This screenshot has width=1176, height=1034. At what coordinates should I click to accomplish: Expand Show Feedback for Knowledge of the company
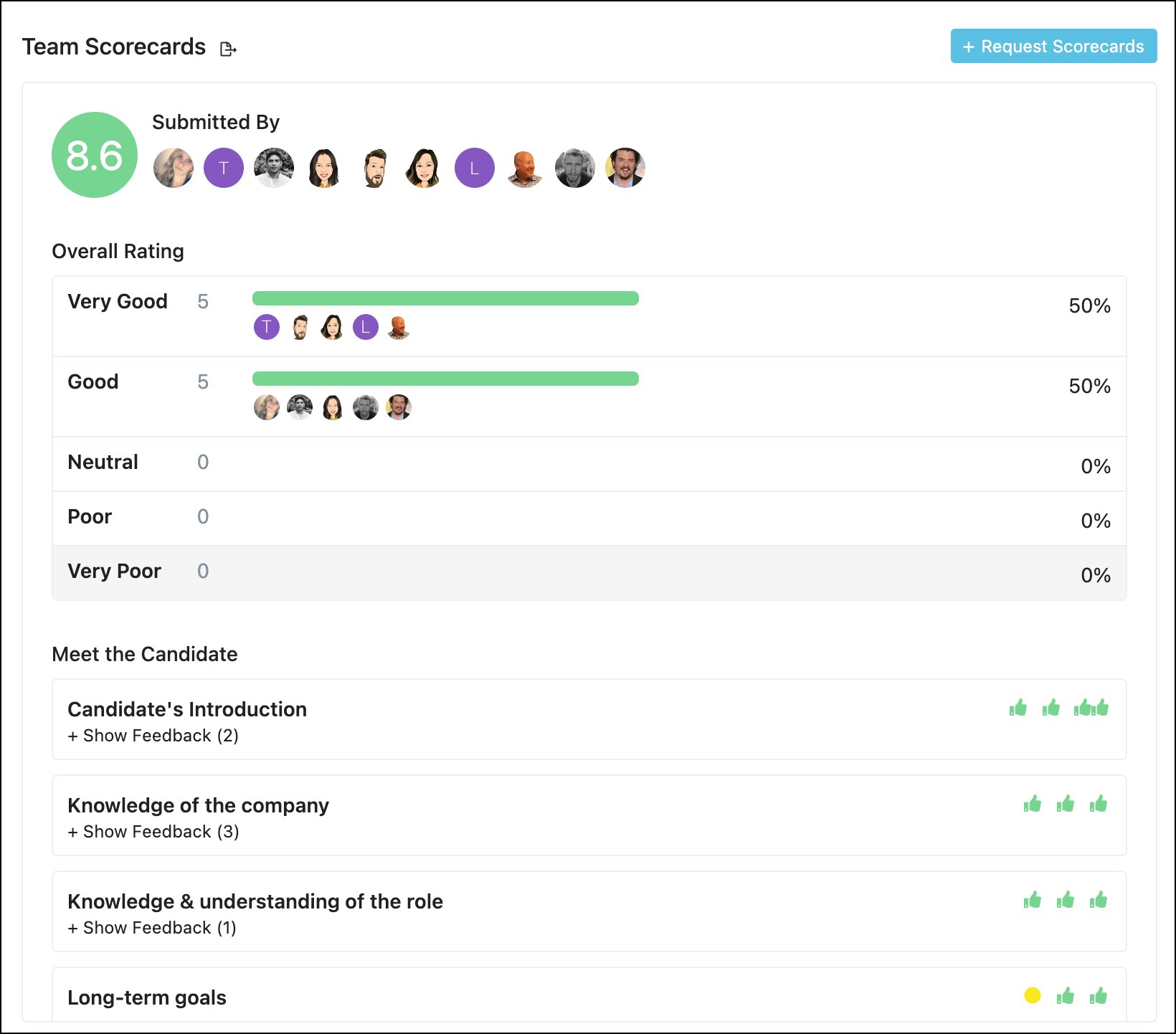(153, 832)
